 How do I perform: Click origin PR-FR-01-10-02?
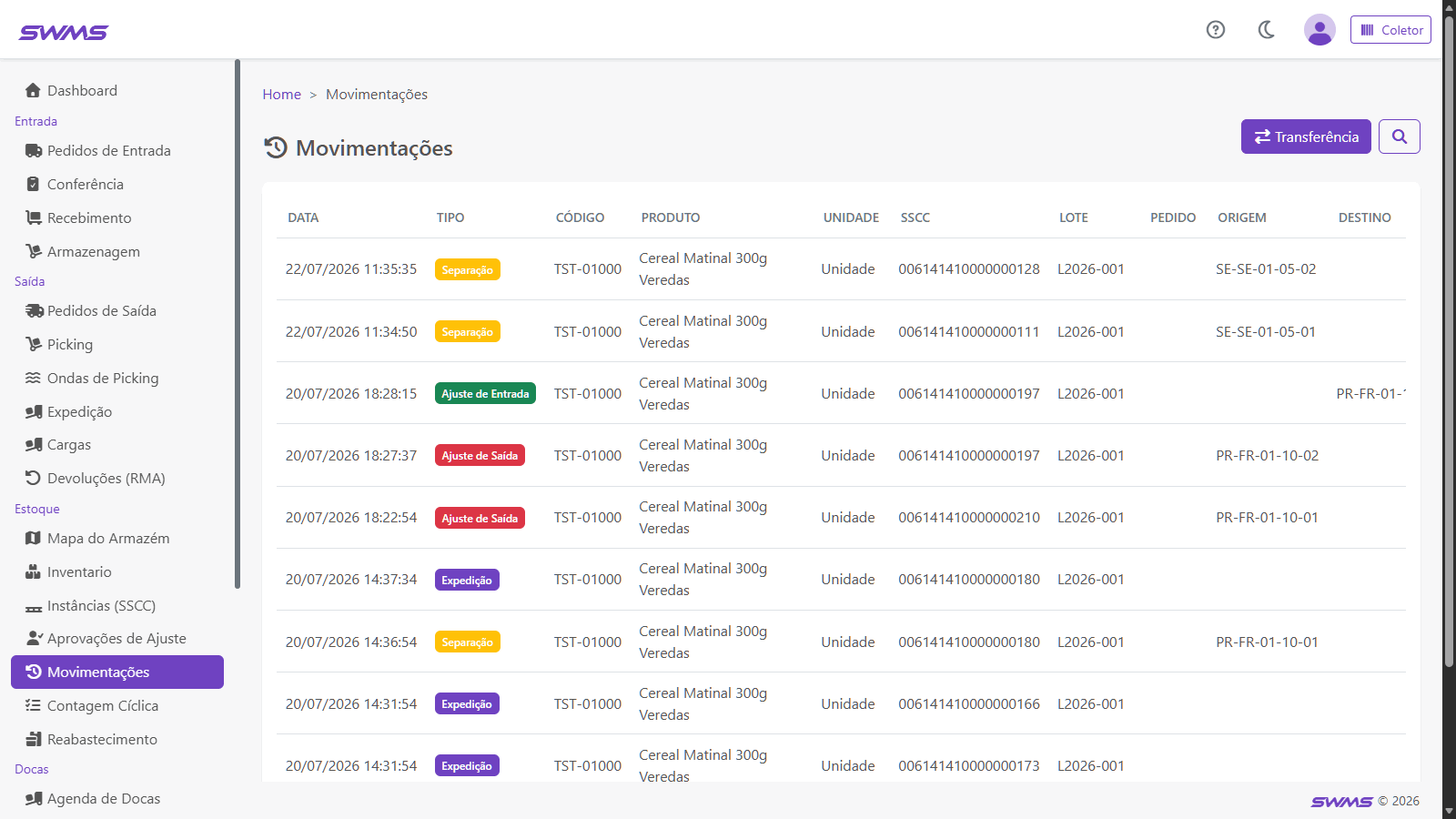point(1267,455)
